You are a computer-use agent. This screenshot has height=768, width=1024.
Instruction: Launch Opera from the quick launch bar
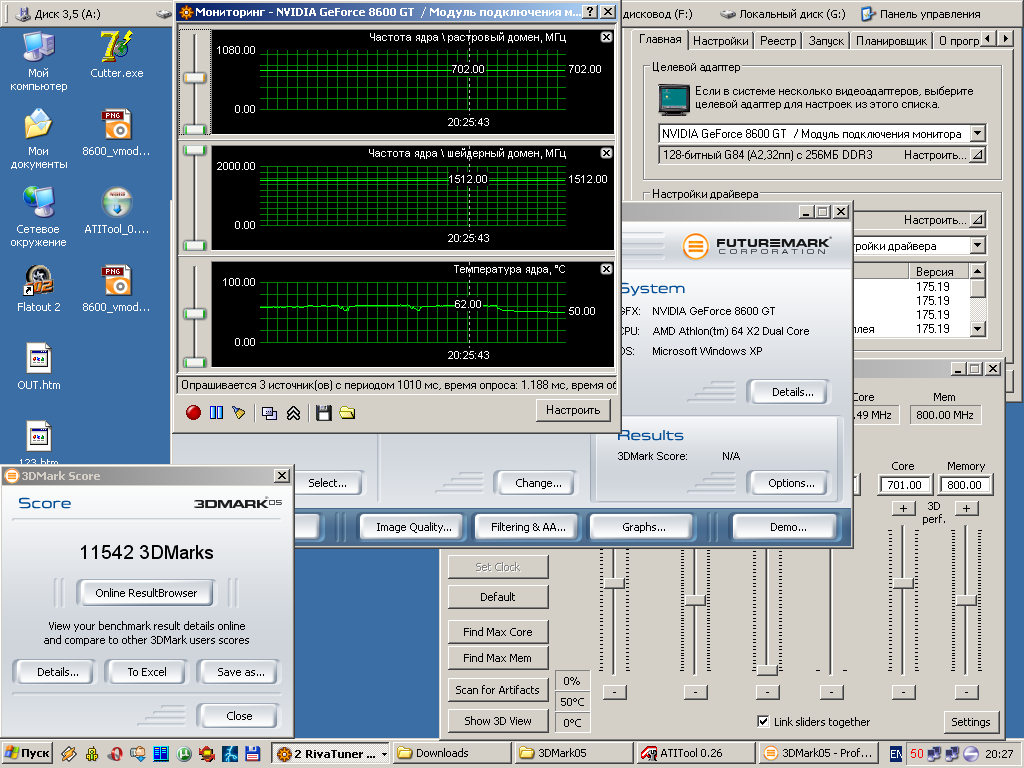116,754
